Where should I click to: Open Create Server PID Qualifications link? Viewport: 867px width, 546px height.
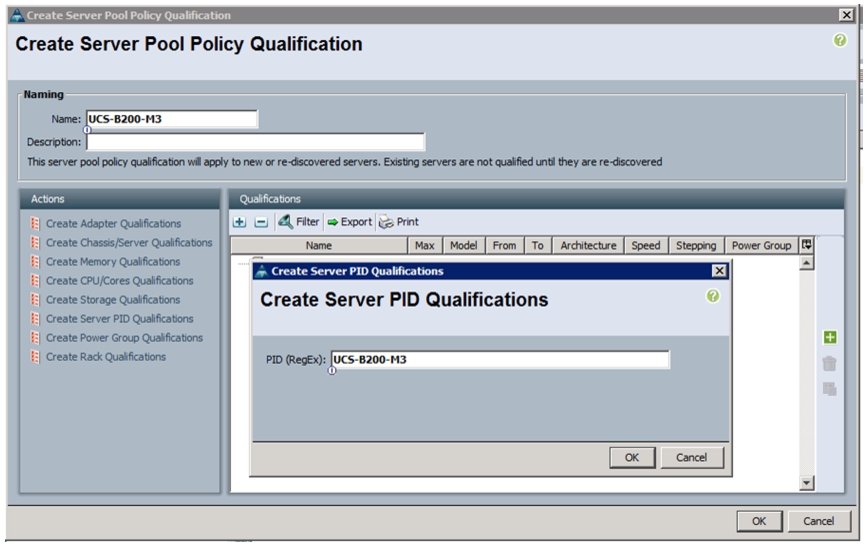pyautogui.click(x=119, y=319)
